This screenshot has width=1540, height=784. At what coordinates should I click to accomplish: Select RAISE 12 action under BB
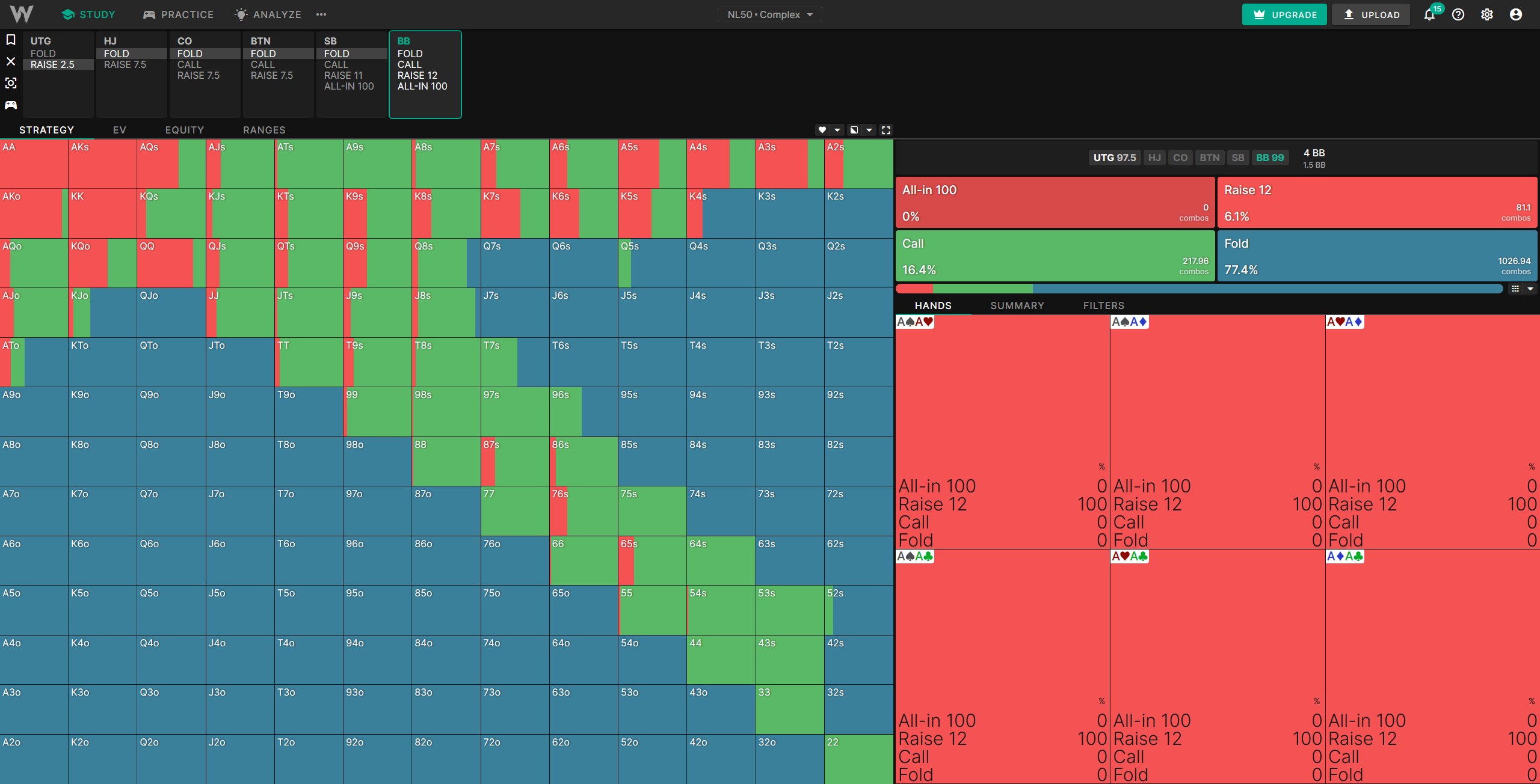pos(417,75)
